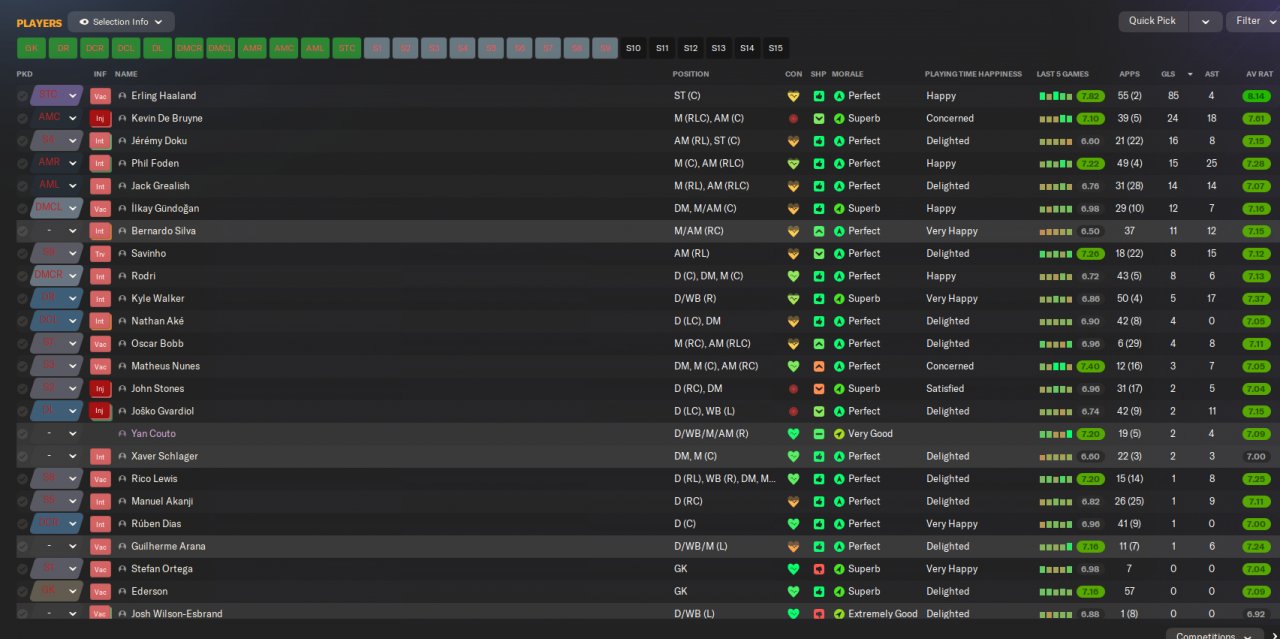Click the condition heart icon for Erling Haaland

(x=794, y=96)
